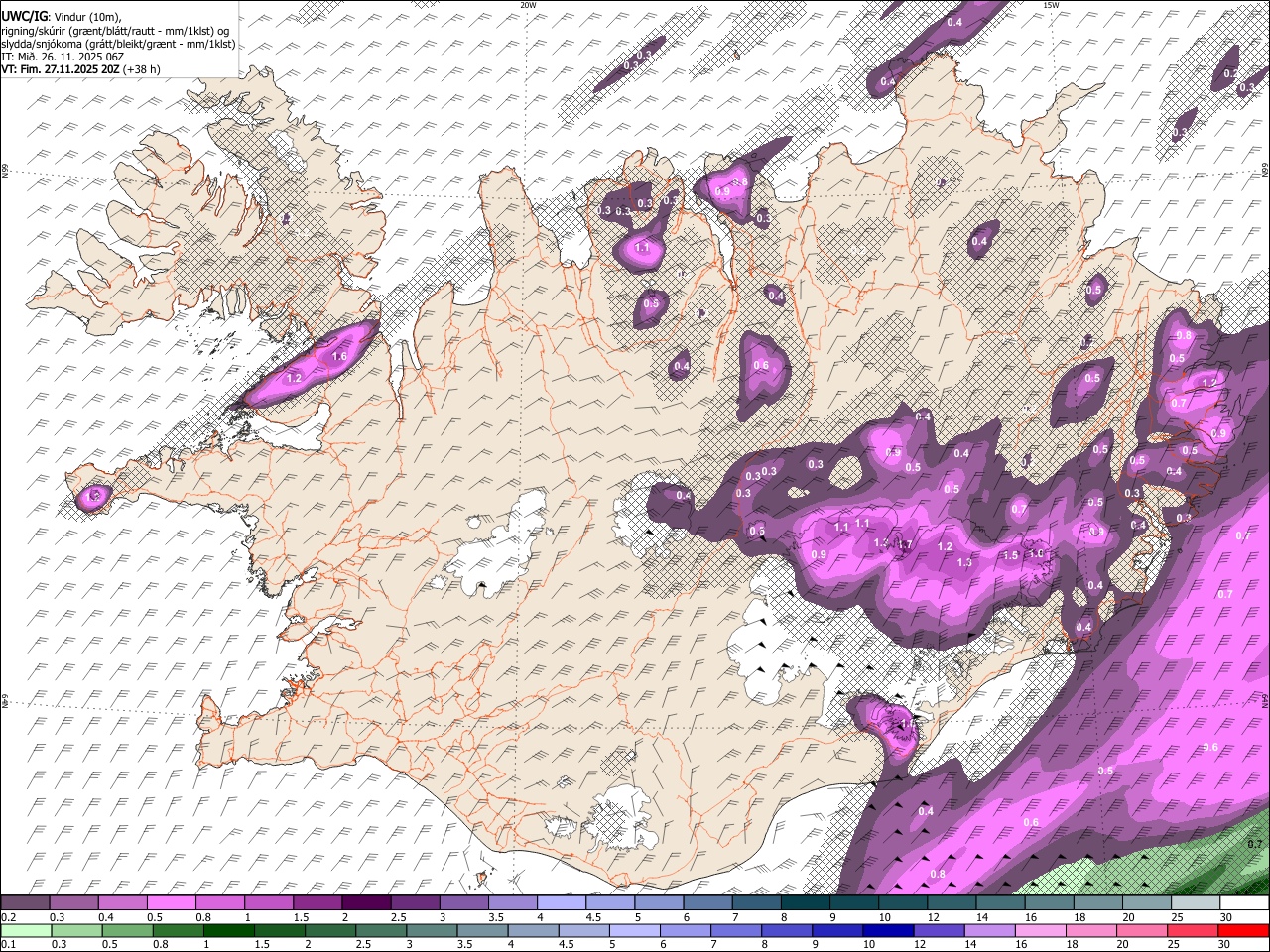Click the '0.1' label in lower legend
Screen dimensions: 1270x952
click(8, 944)
